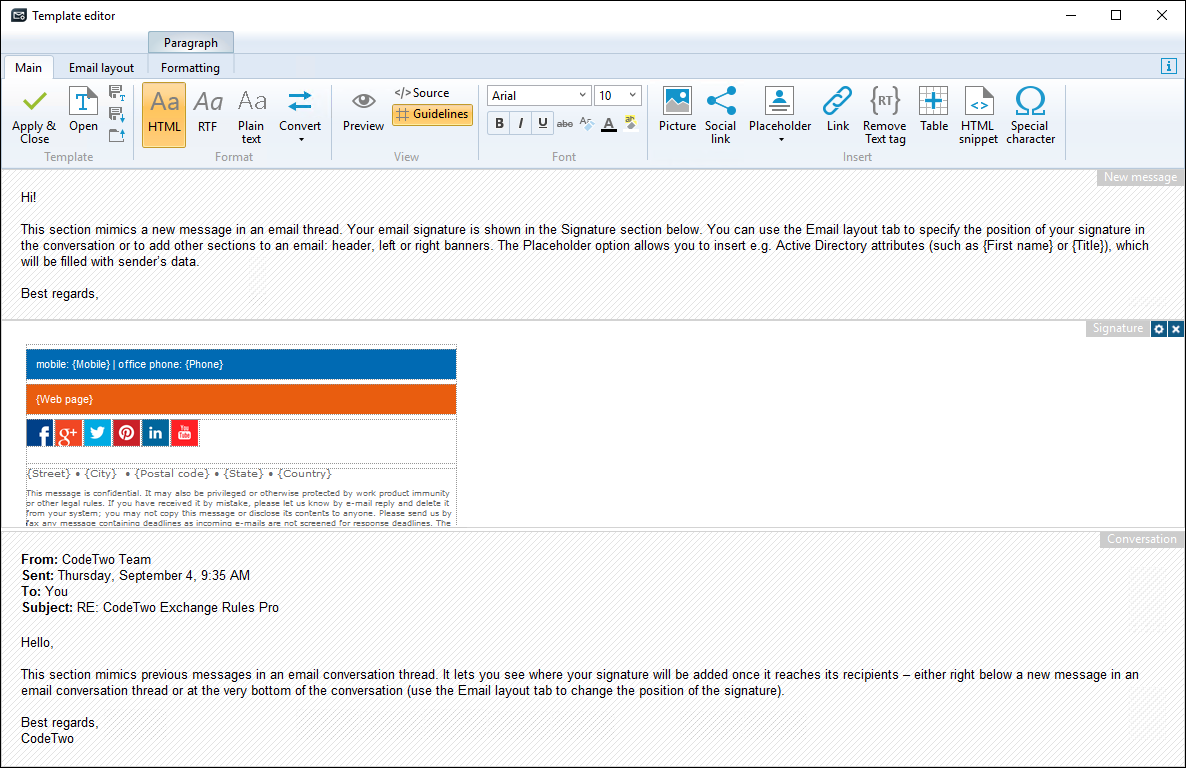Click the info icon at ribbon right

click(1169, 66)
